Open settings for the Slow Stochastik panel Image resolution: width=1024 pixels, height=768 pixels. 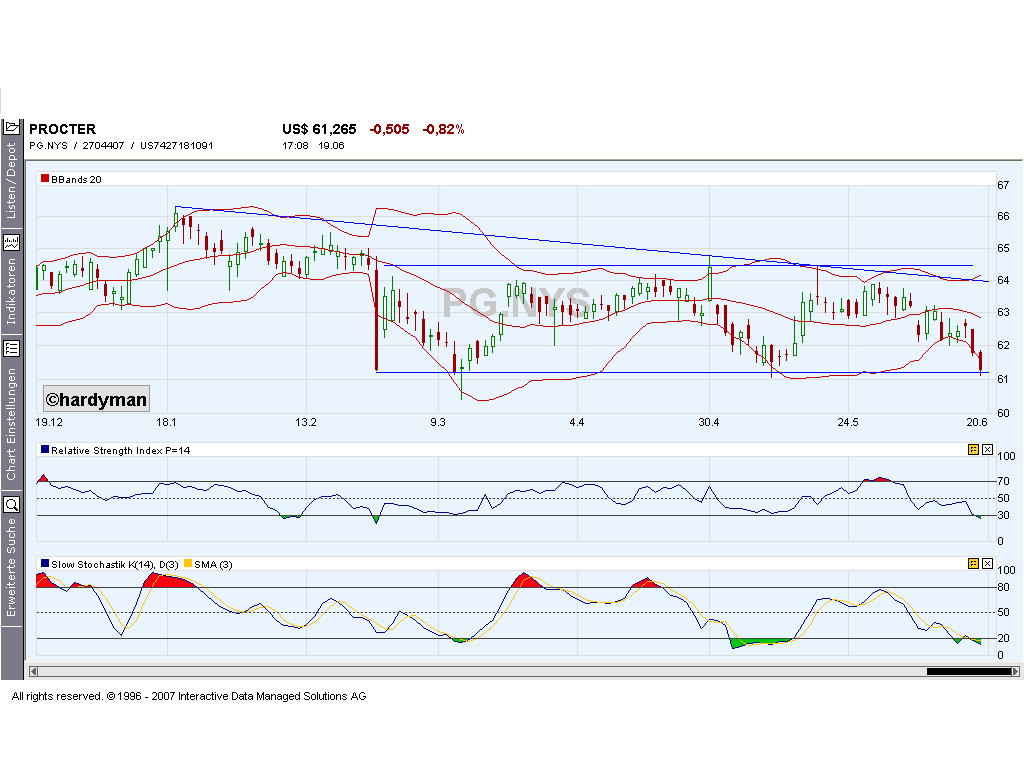[x=971, y=564]
